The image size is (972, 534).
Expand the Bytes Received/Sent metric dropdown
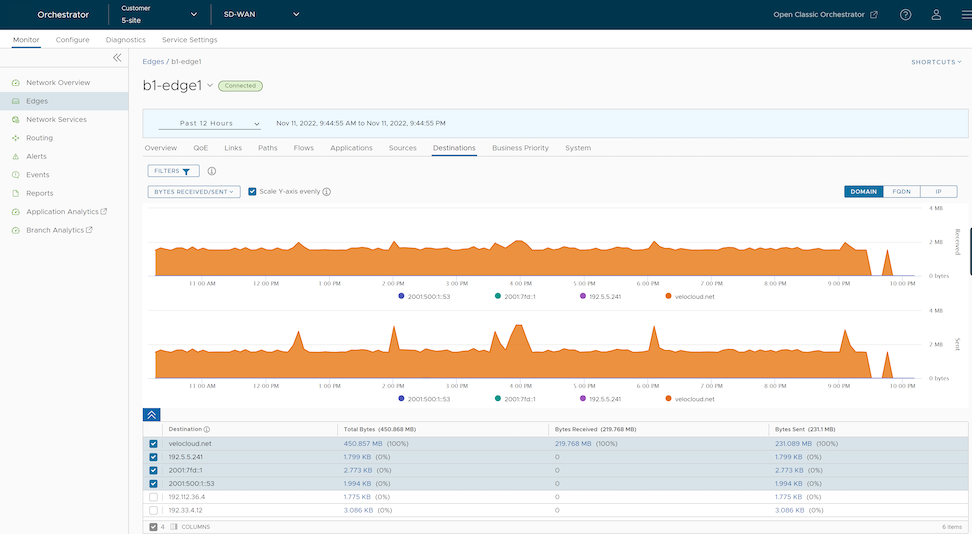pos(194,192)
